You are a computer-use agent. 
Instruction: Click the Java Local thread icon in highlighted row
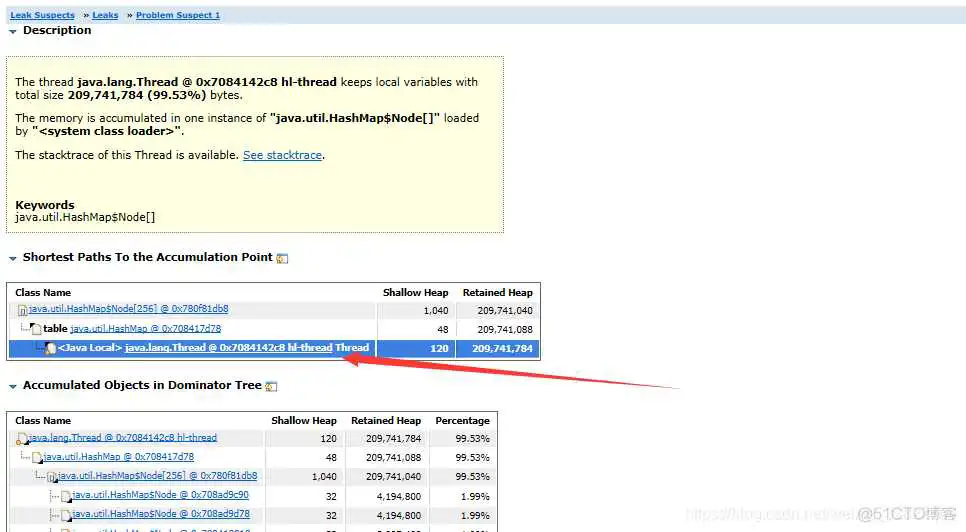[x=49, y=348]
